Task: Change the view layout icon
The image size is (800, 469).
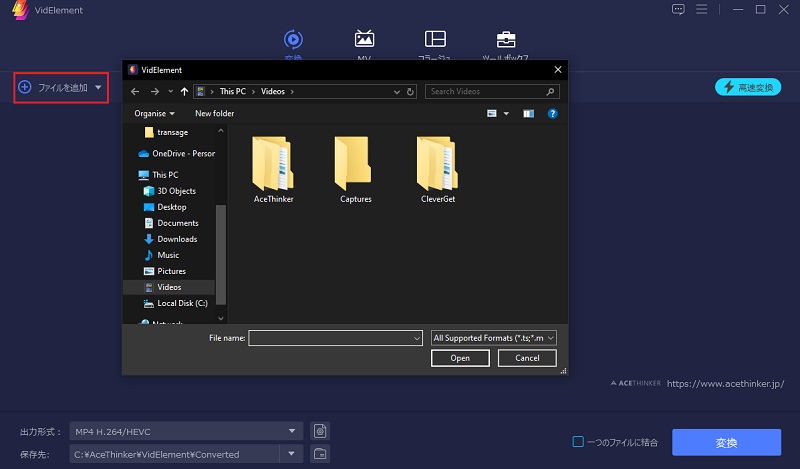Action: tap(492, 113)
